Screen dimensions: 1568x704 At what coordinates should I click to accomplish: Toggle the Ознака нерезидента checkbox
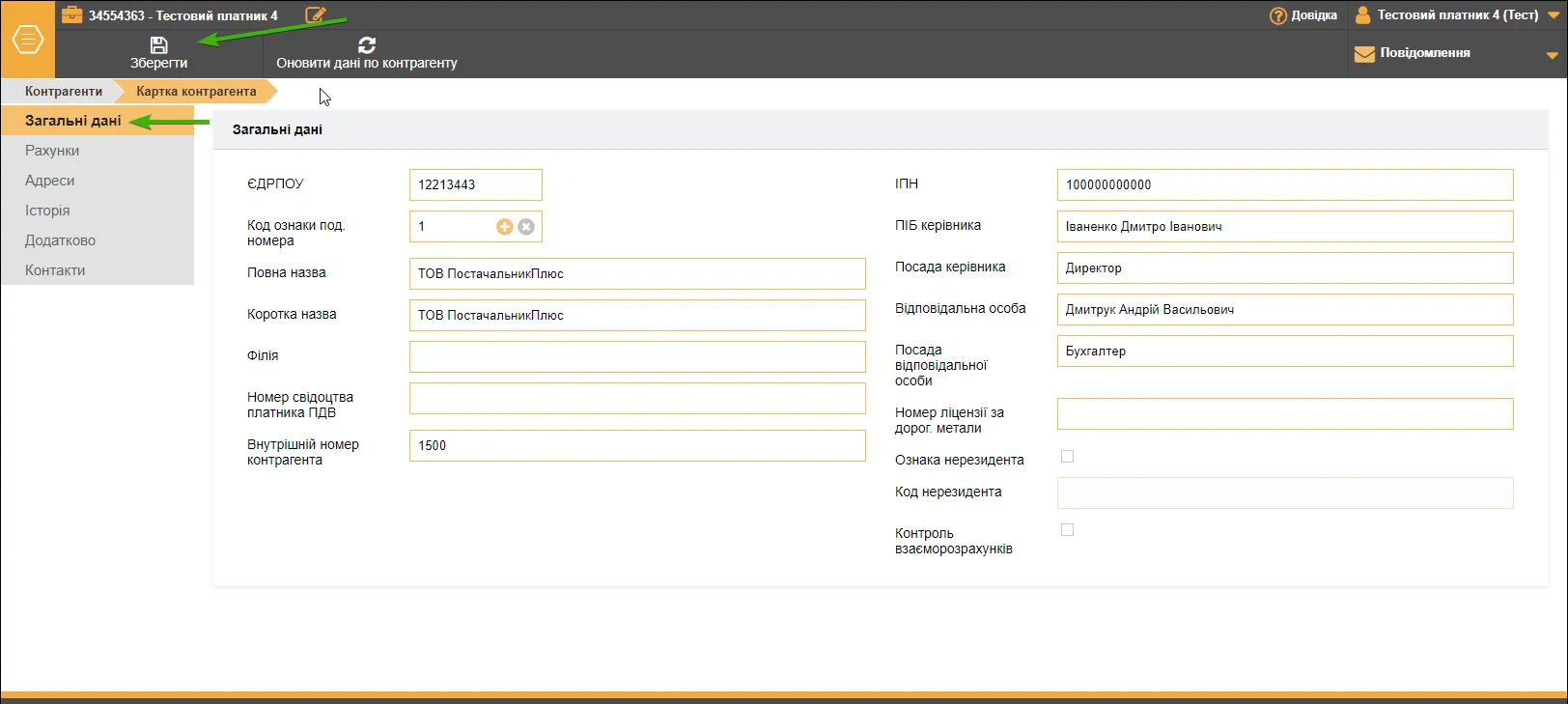(x=1067, y=457)
